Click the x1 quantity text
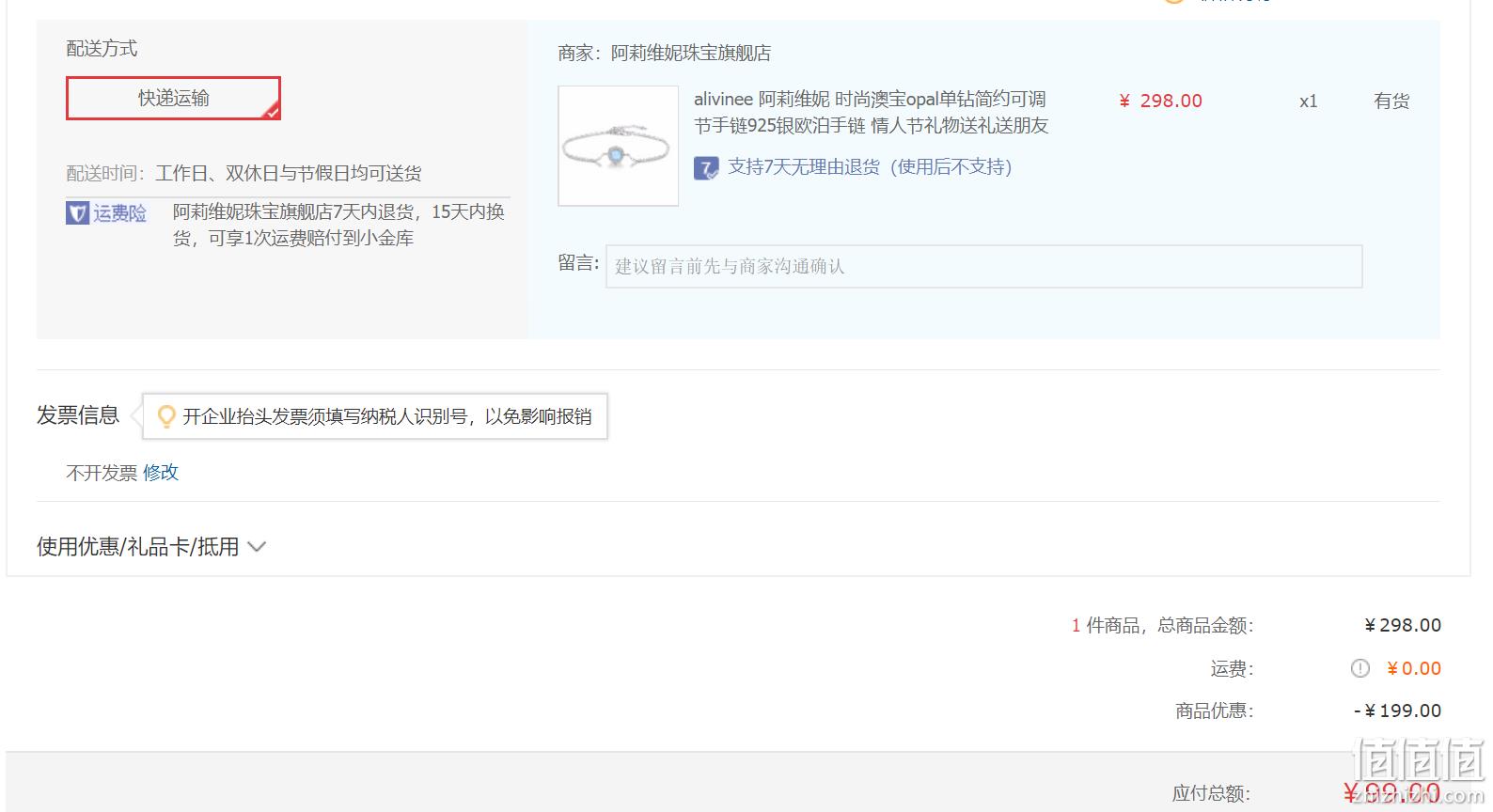 tap(1308, 101)
